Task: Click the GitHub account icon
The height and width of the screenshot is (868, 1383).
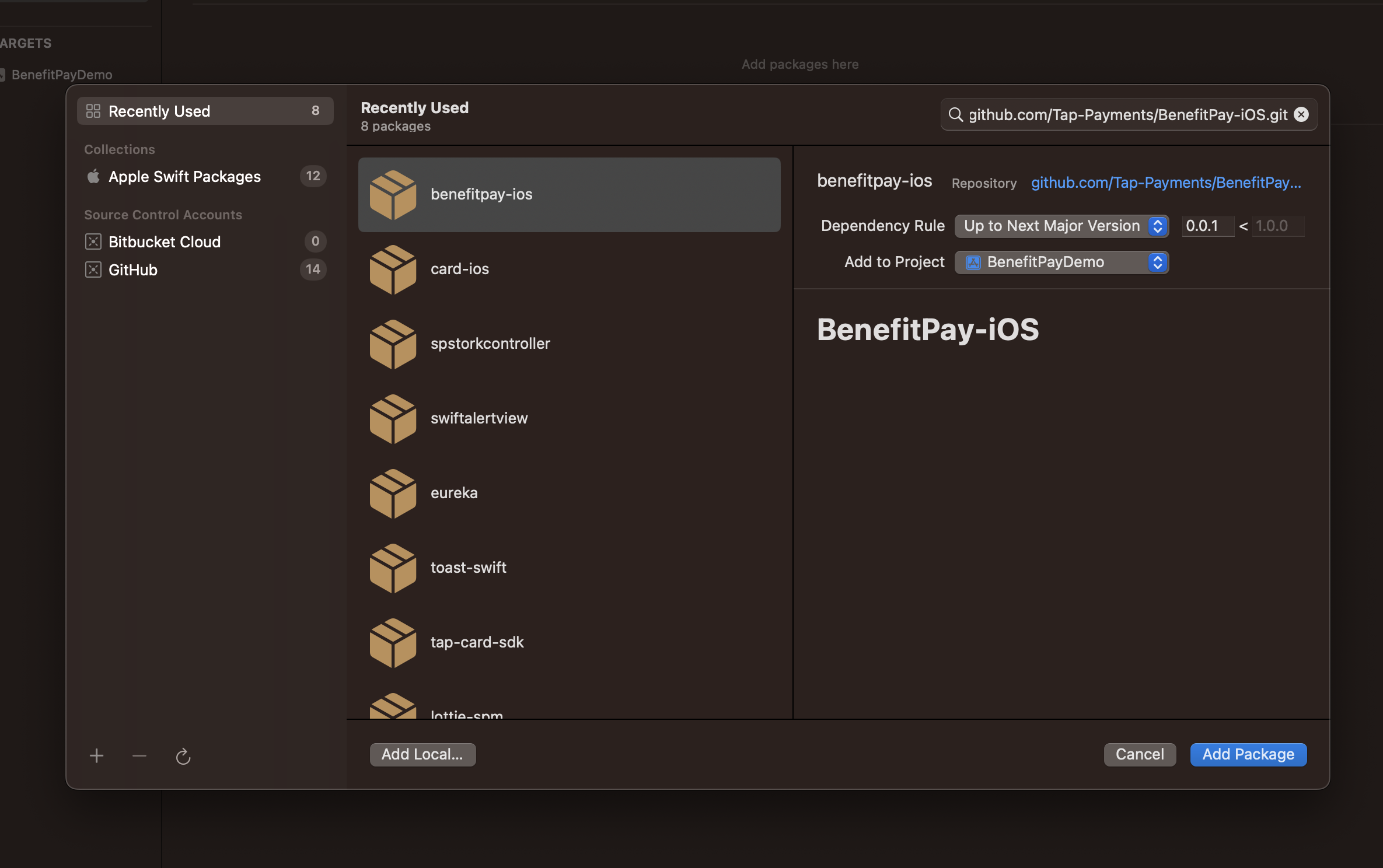Action: click(x=93, y=269)
